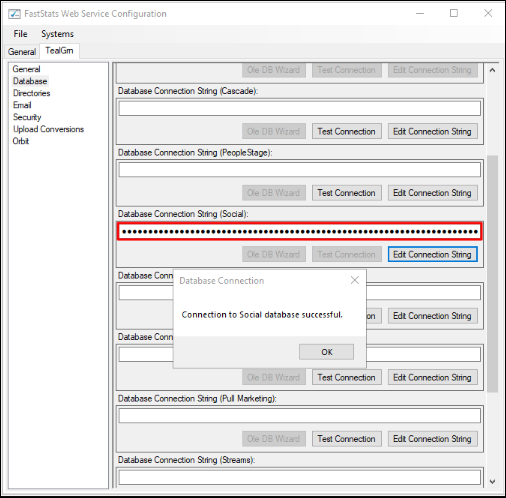Select Upload Conversions in the left list

click(48, 129)
